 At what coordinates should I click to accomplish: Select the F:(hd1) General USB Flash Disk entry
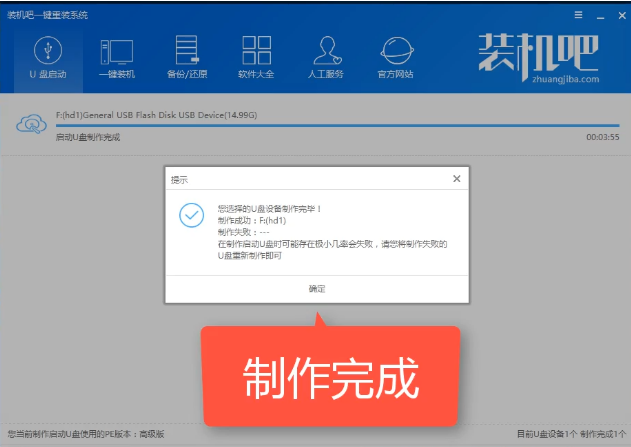155,115
